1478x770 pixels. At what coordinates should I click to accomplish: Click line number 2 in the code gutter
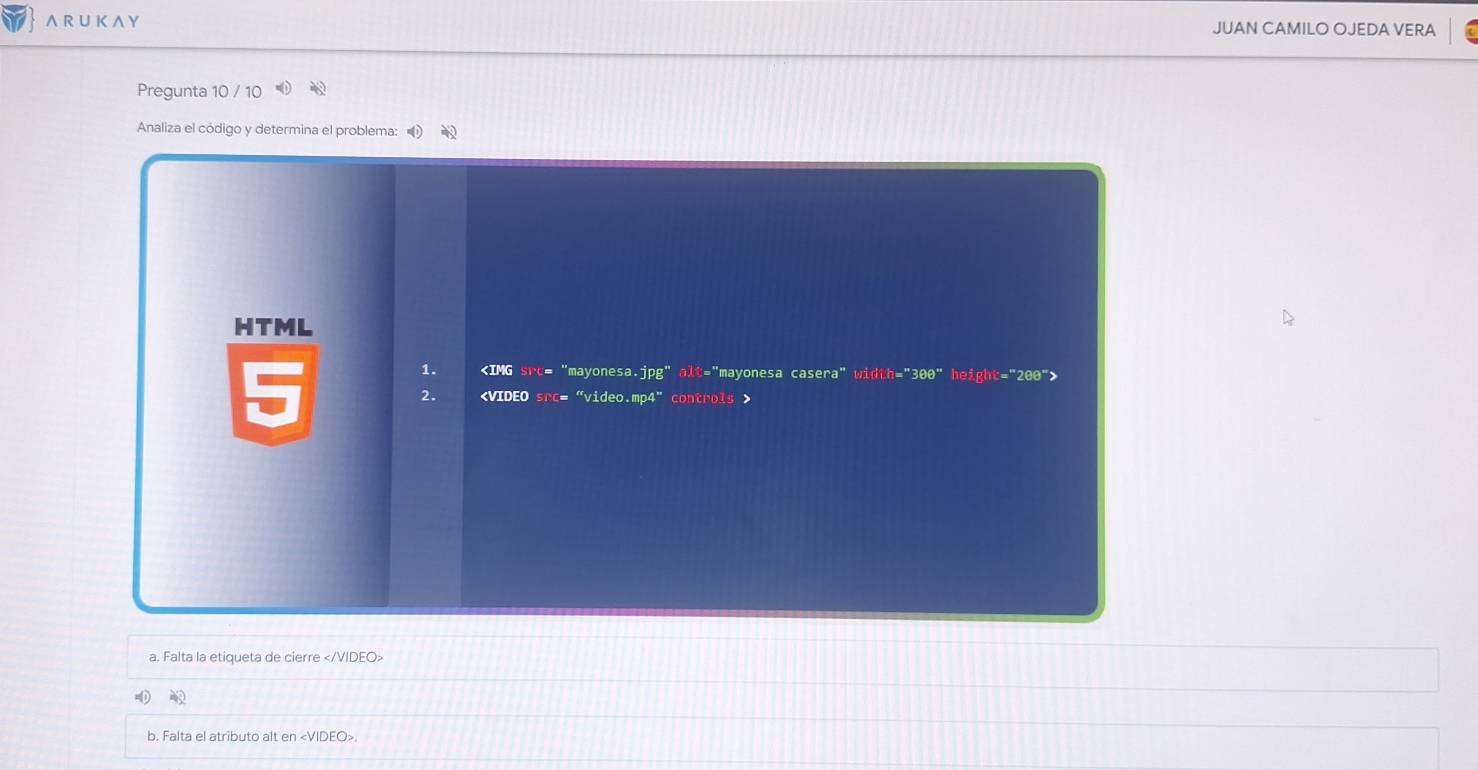tap(428, 396)
